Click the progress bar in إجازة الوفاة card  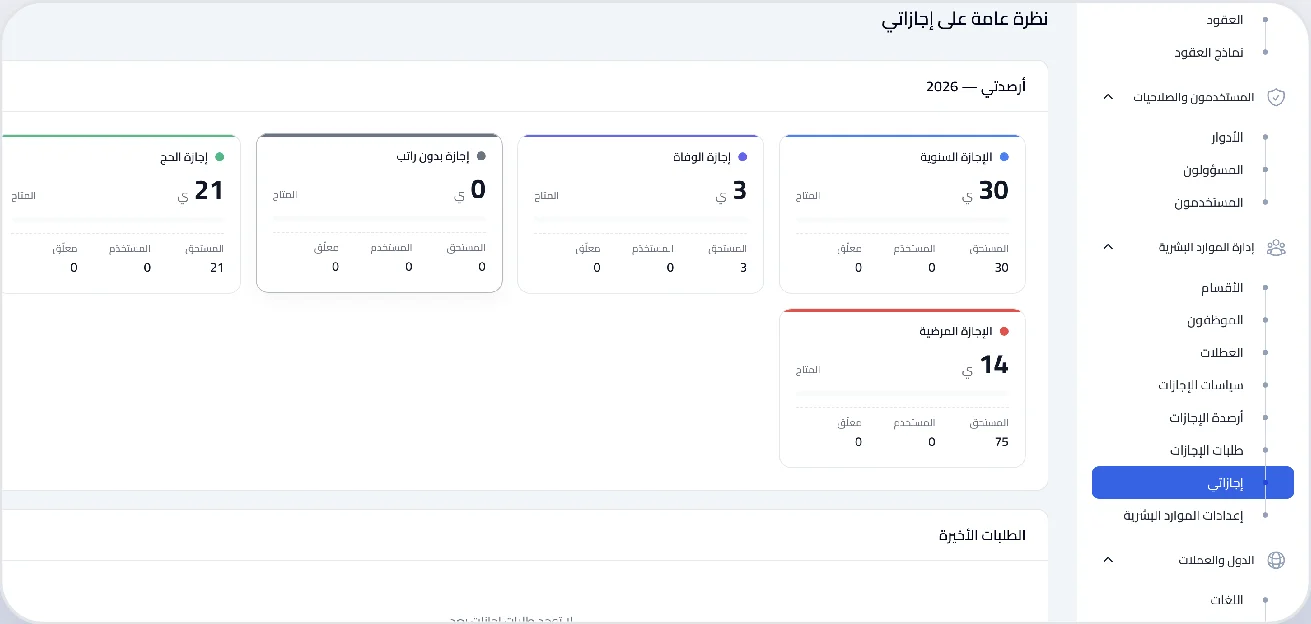pos(640,220)
